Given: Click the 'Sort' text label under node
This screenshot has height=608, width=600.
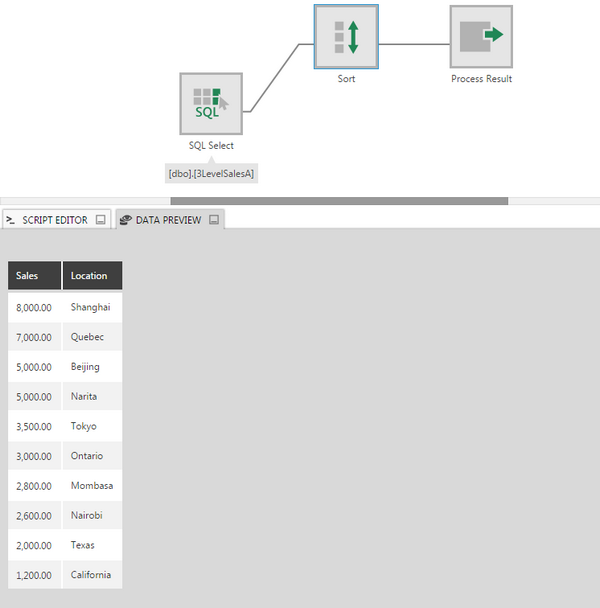Looking at the screenshot, I should (x=346, y=79).
